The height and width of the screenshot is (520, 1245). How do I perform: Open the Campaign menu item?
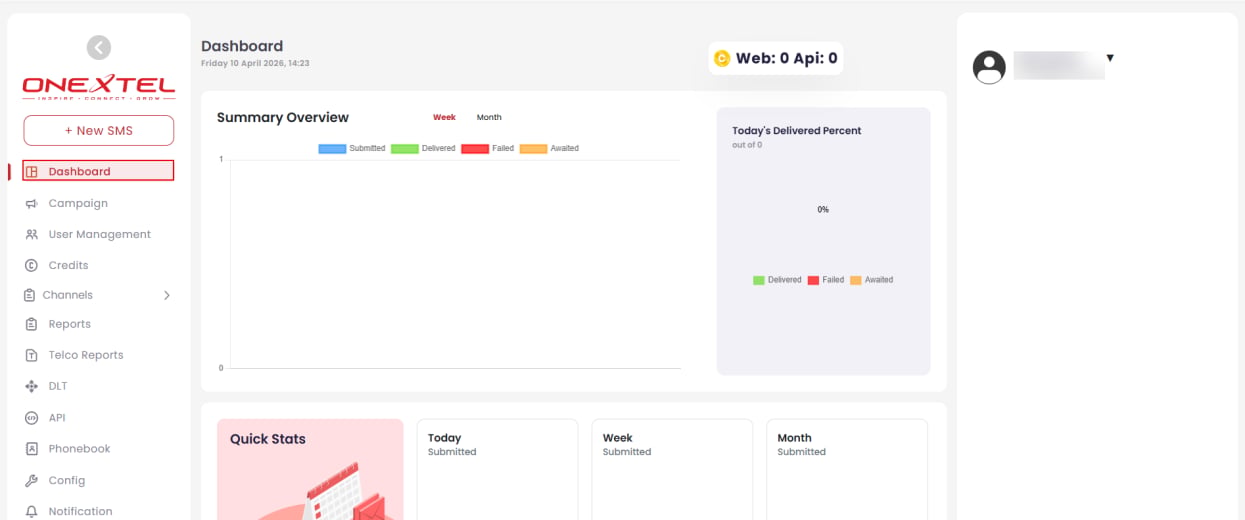[78, 203]
